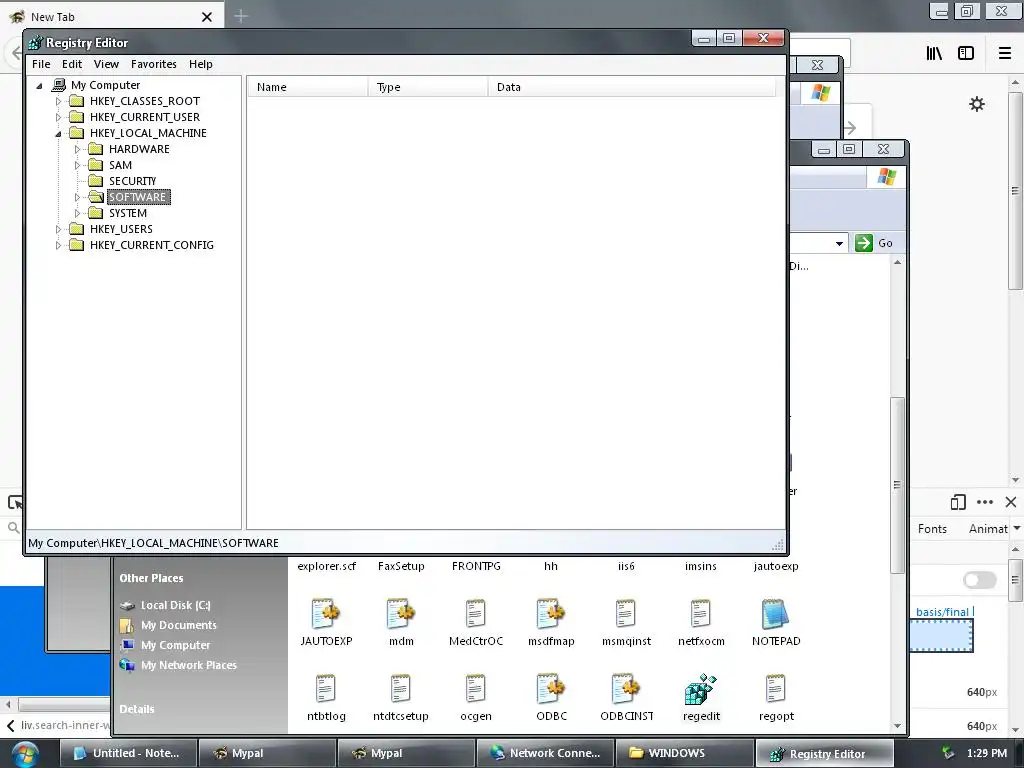The width and height of the screenshot is (1024, 768).
Task: Expand the HARDWARE subkey
Action: click(x=77, y=150)
